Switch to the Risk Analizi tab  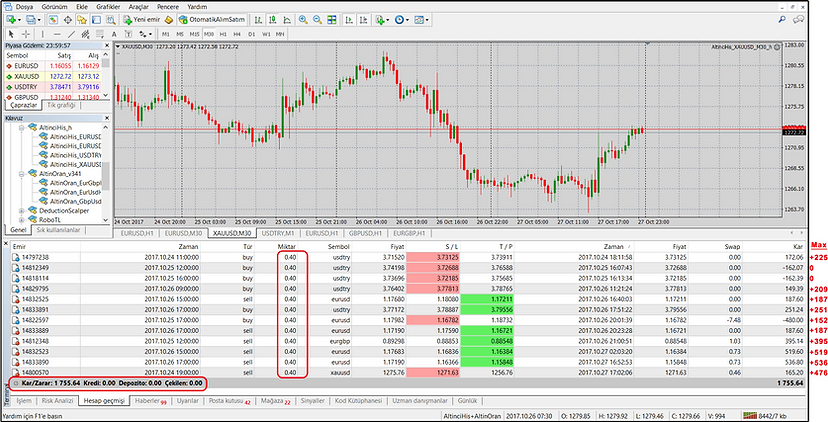[x=58, y=401]
